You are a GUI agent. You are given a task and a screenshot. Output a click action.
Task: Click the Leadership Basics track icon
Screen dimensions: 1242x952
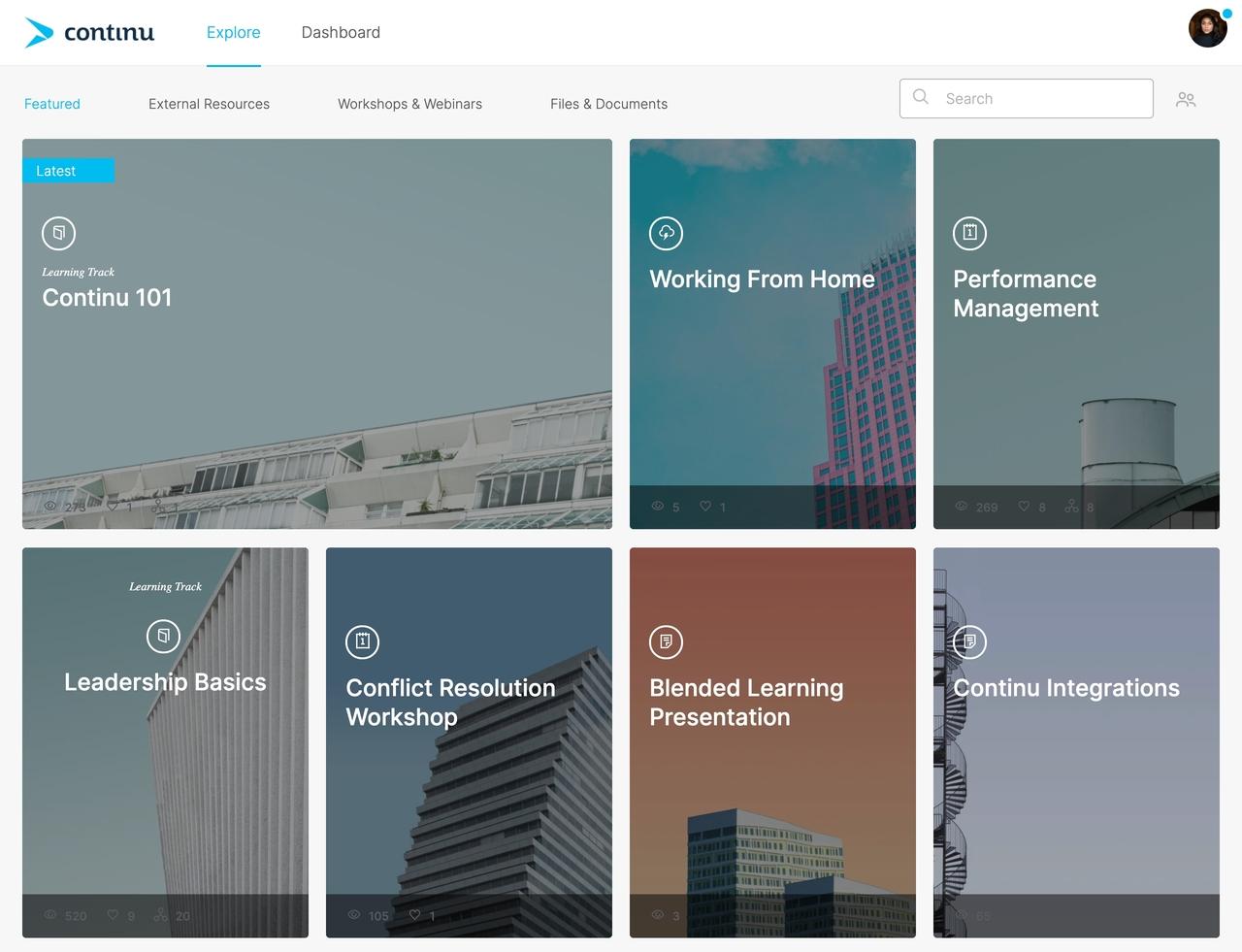163,637
